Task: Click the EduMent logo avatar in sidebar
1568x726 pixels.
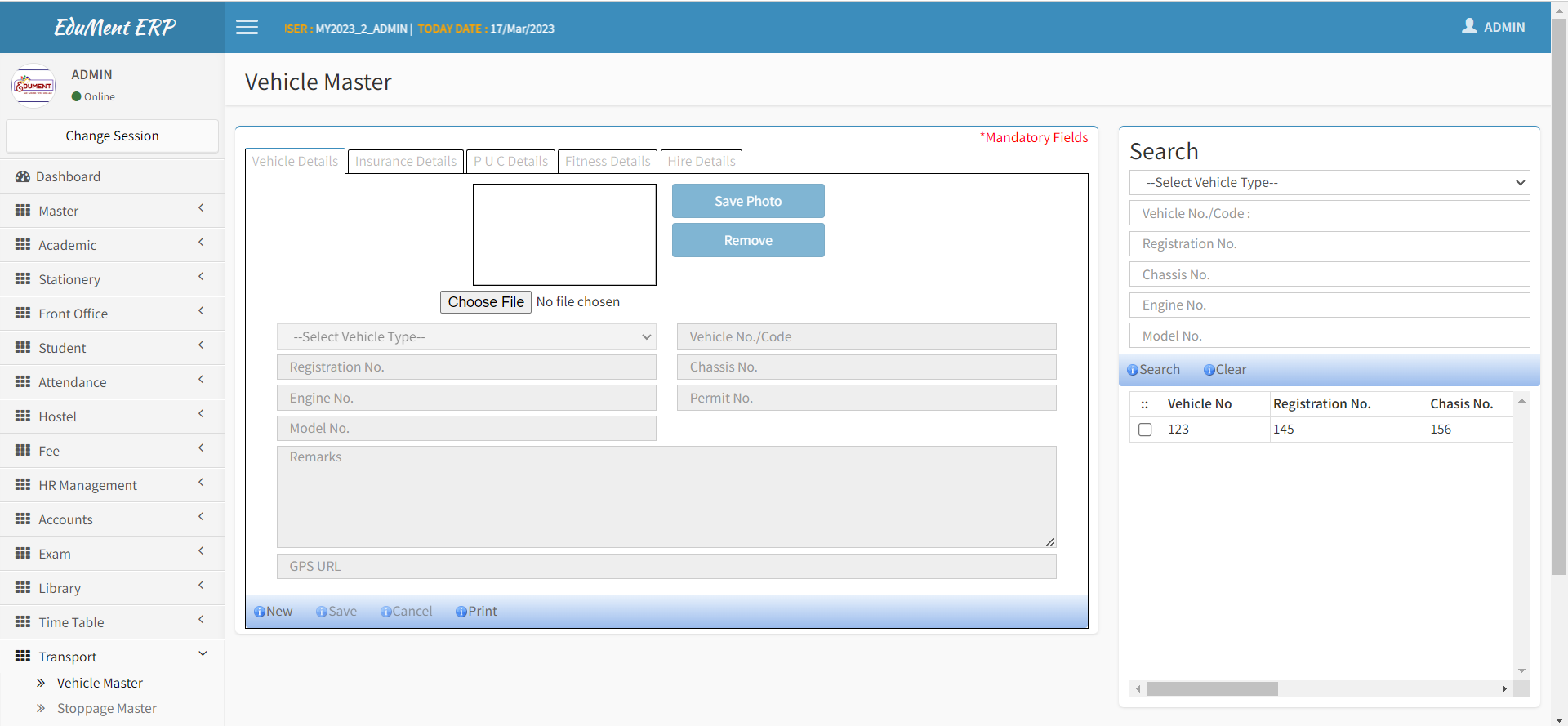Action: tap(33, 85)
